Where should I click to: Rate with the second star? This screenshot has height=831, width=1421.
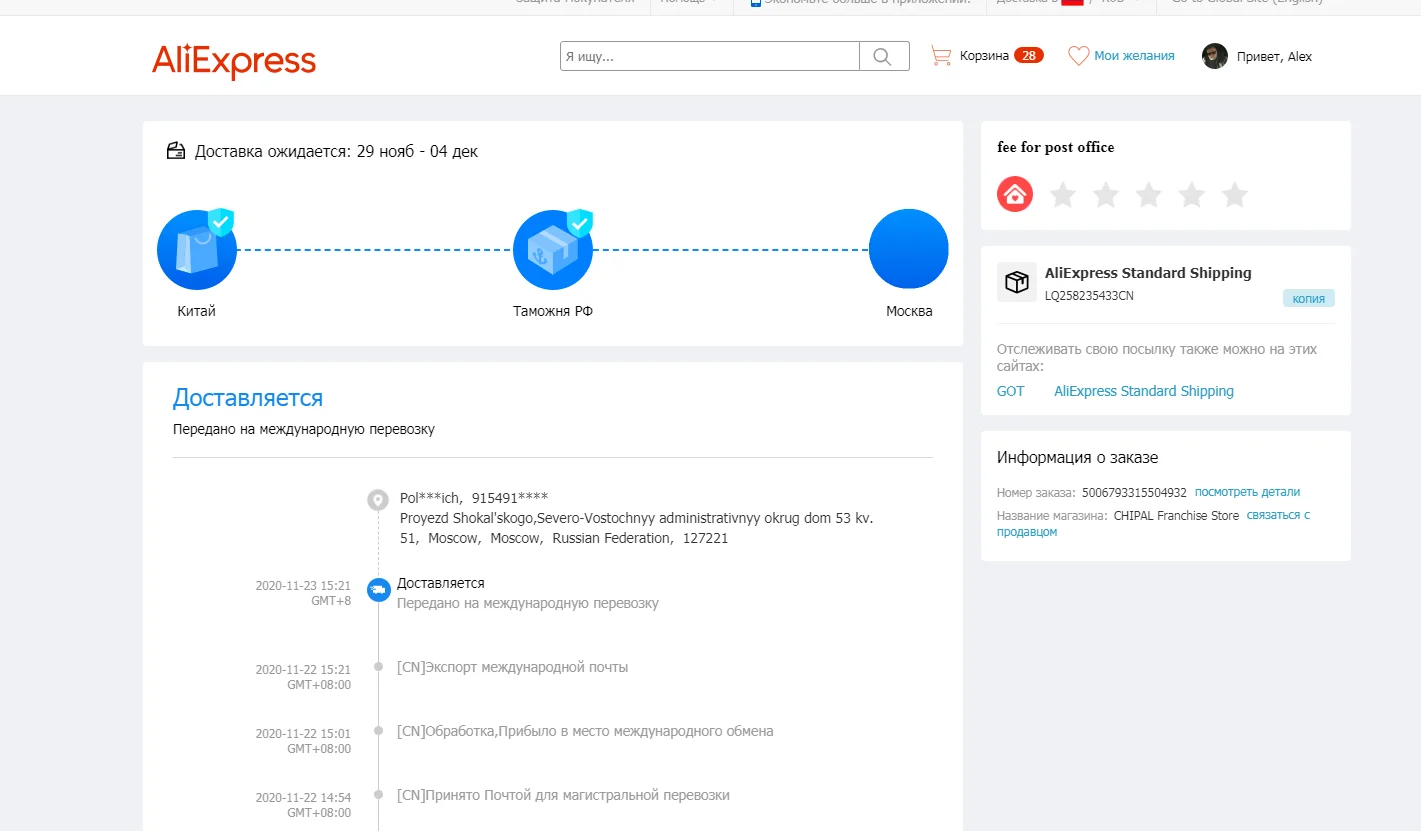click(1105, 195)
